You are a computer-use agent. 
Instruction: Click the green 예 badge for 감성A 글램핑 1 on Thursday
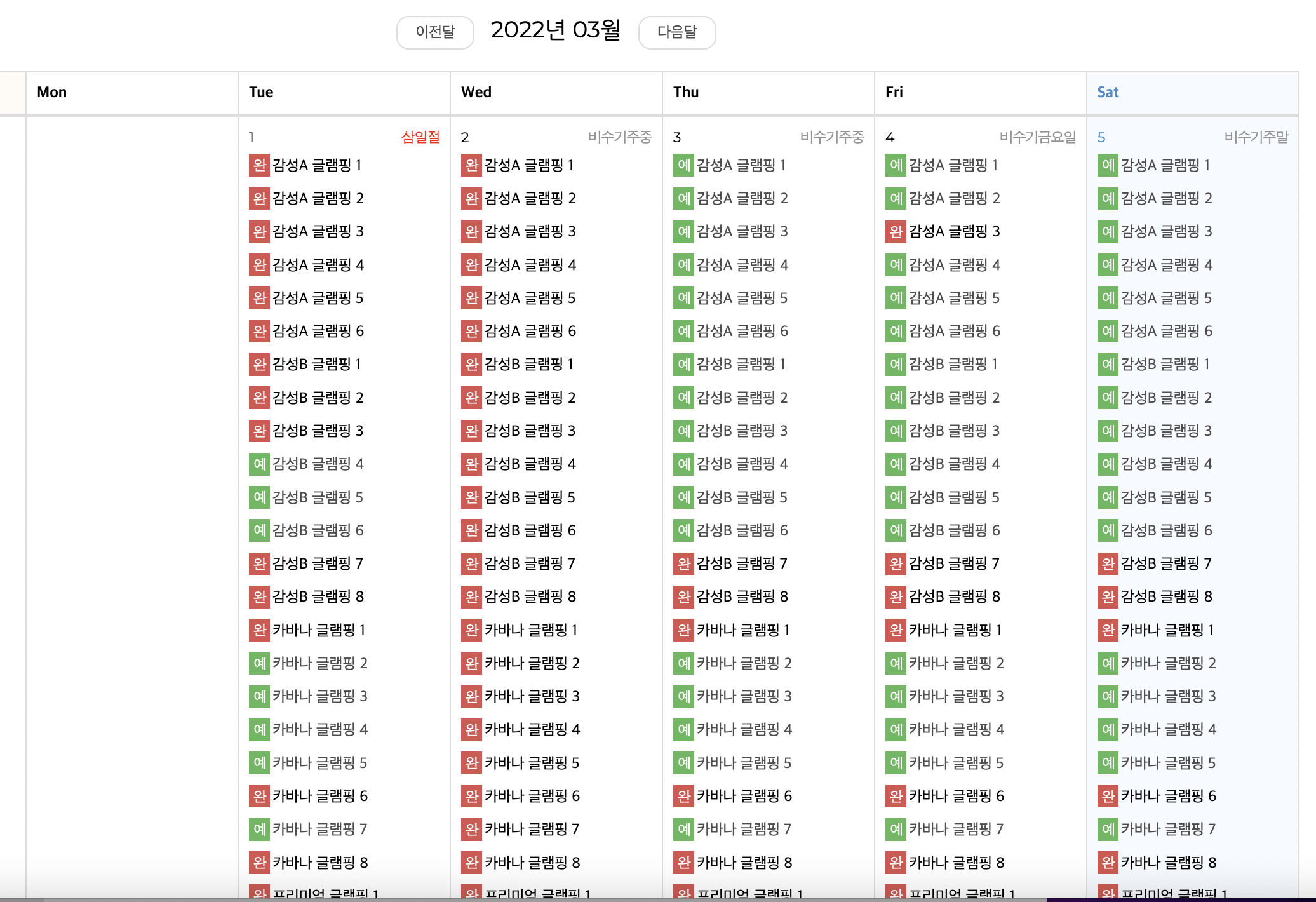(x=683, y=166)
